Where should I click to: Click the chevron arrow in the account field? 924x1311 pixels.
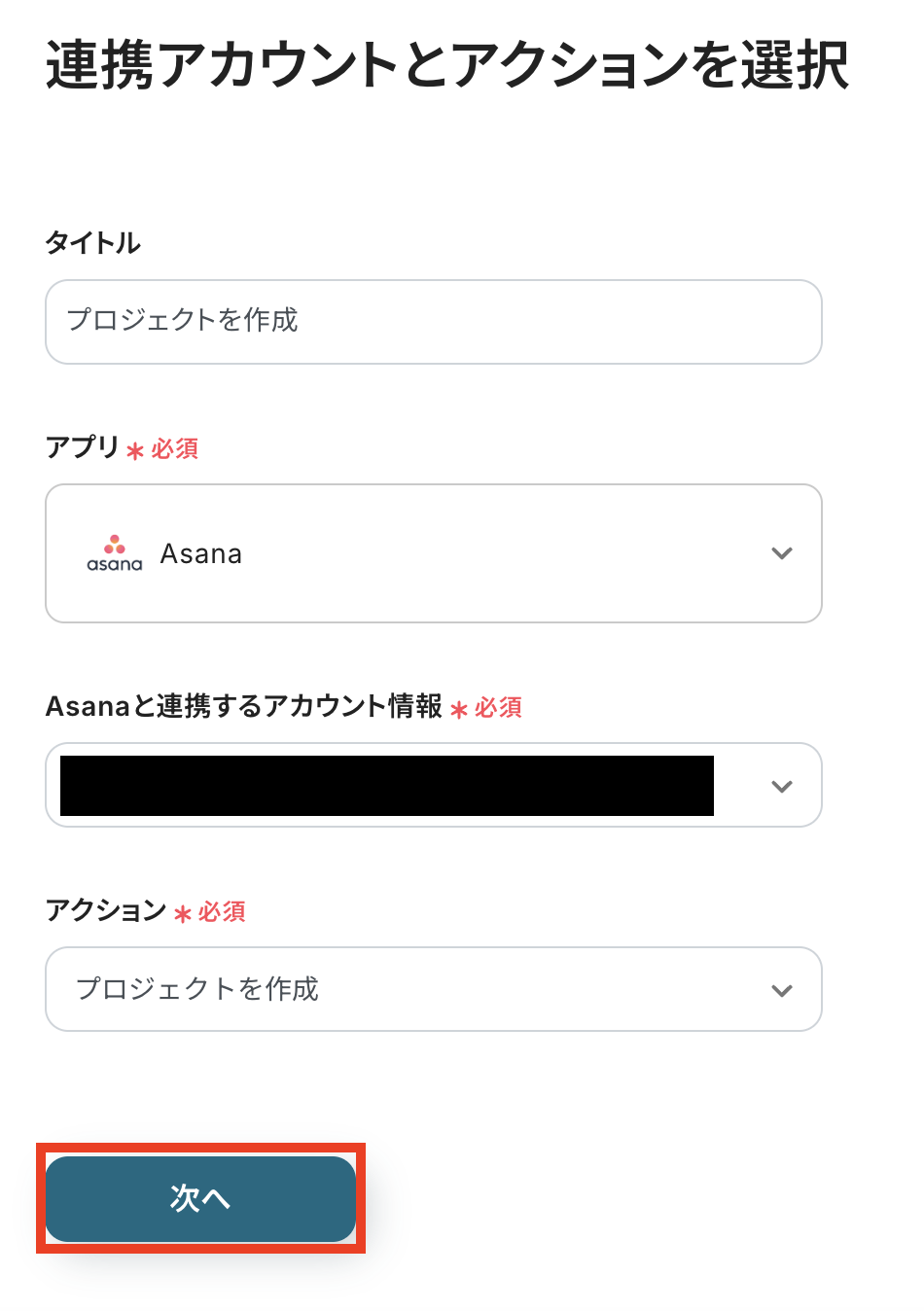pos(782,786)
